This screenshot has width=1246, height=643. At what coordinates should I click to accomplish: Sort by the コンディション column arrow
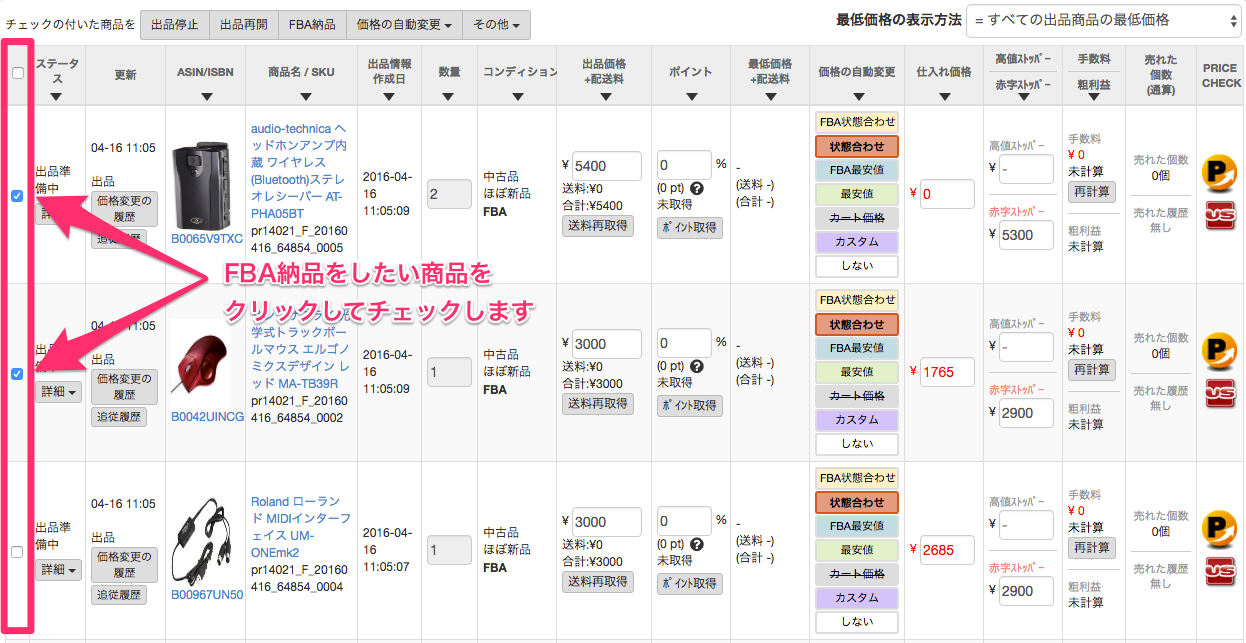(x=516, y=96)
